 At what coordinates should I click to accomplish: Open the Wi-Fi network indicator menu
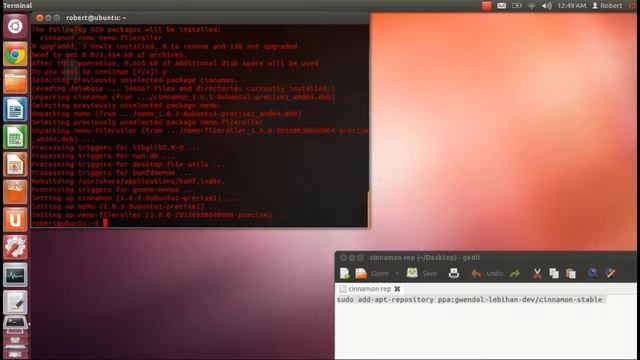coord(531,6)
